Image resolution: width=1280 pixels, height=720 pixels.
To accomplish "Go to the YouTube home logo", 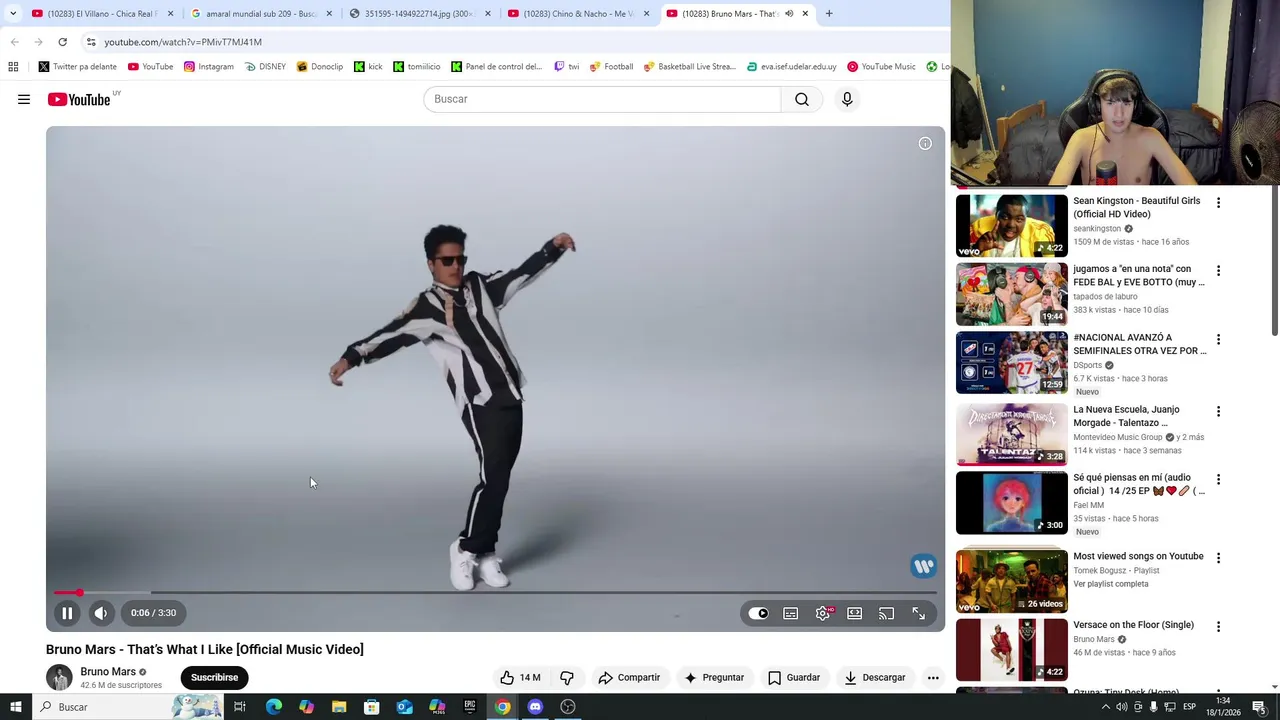I will coord(79,99).
